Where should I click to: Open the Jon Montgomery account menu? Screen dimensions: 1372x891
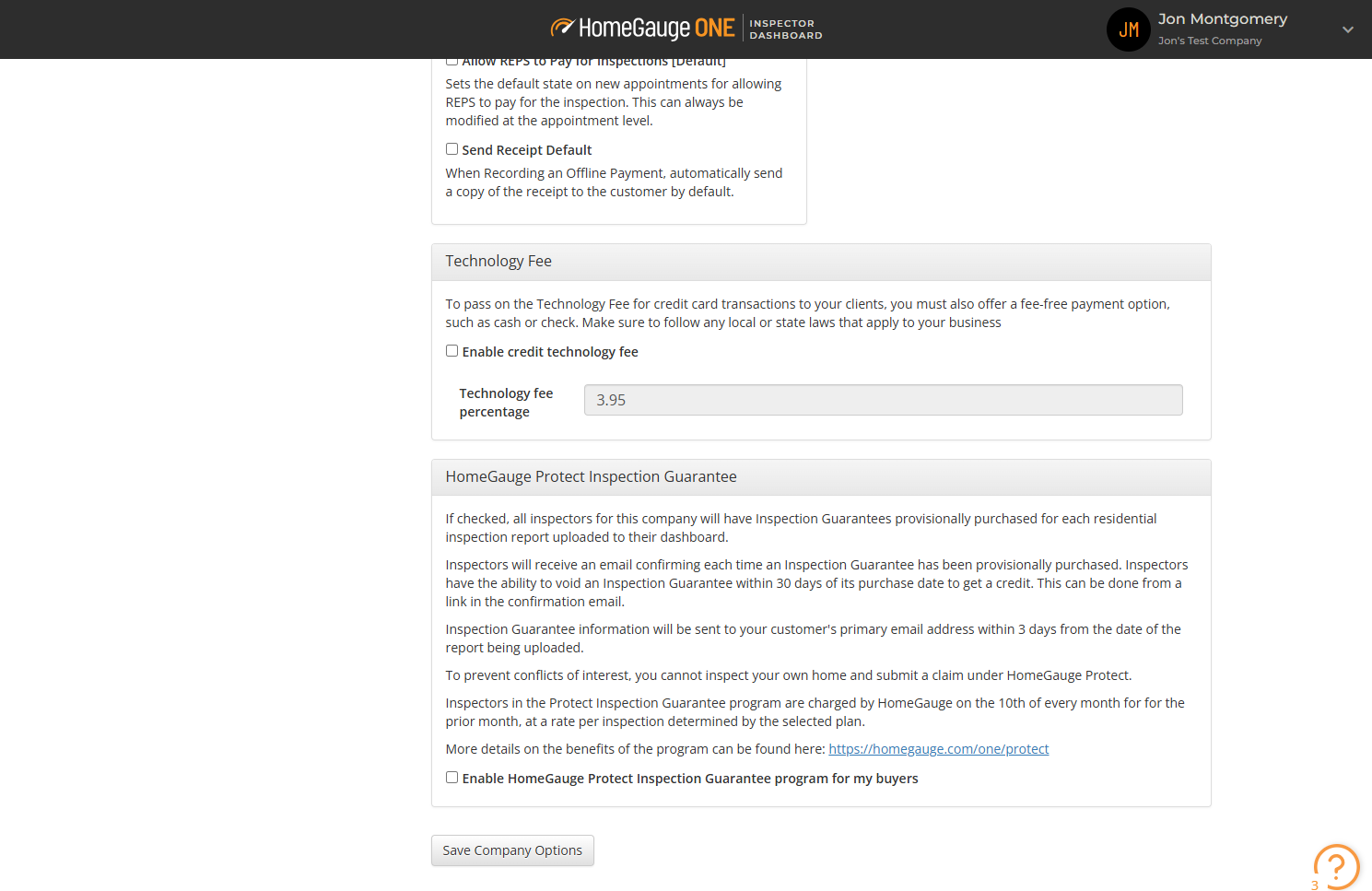(x=1222, y=19)
